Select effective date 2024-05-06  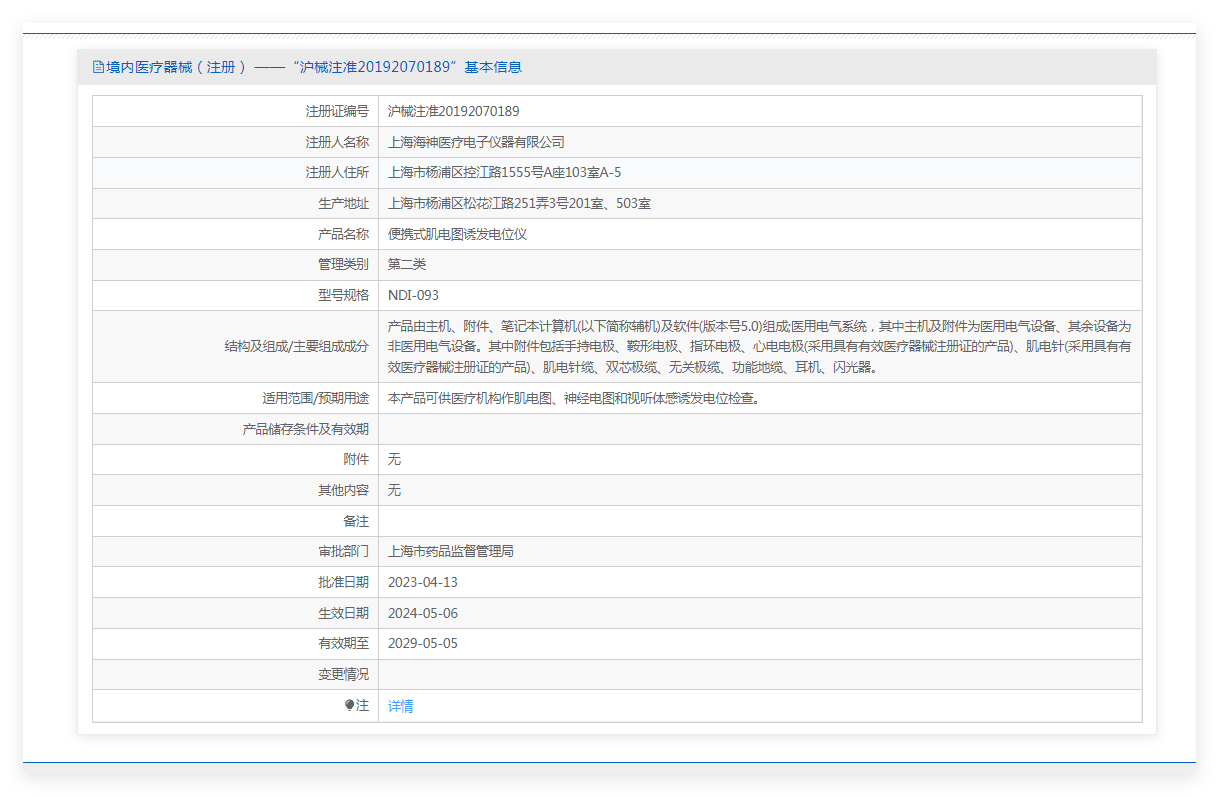[423, 613]
